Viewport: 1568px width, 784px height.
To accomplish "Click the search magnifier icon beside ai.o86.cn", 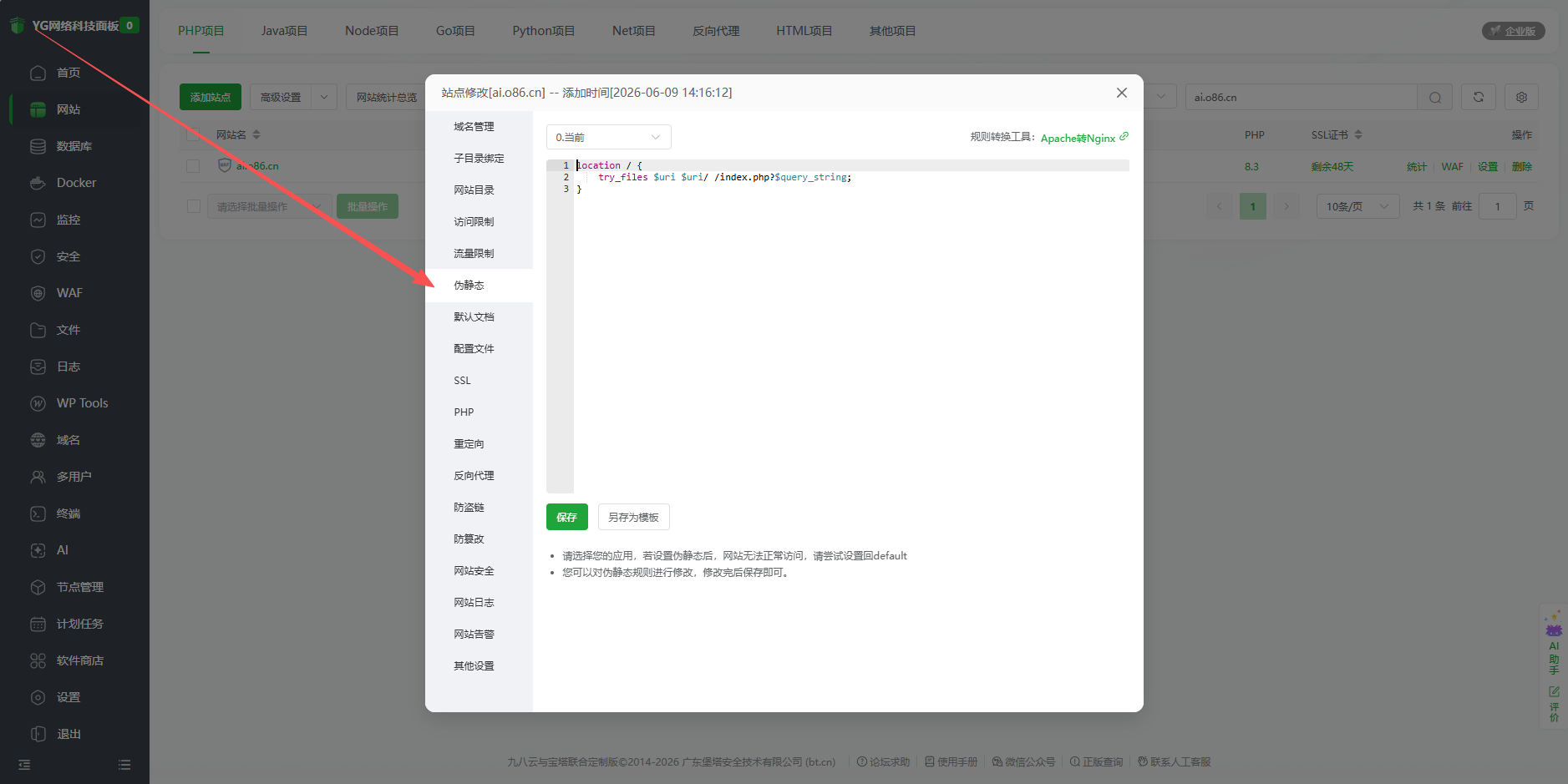I will (1435, 97).
